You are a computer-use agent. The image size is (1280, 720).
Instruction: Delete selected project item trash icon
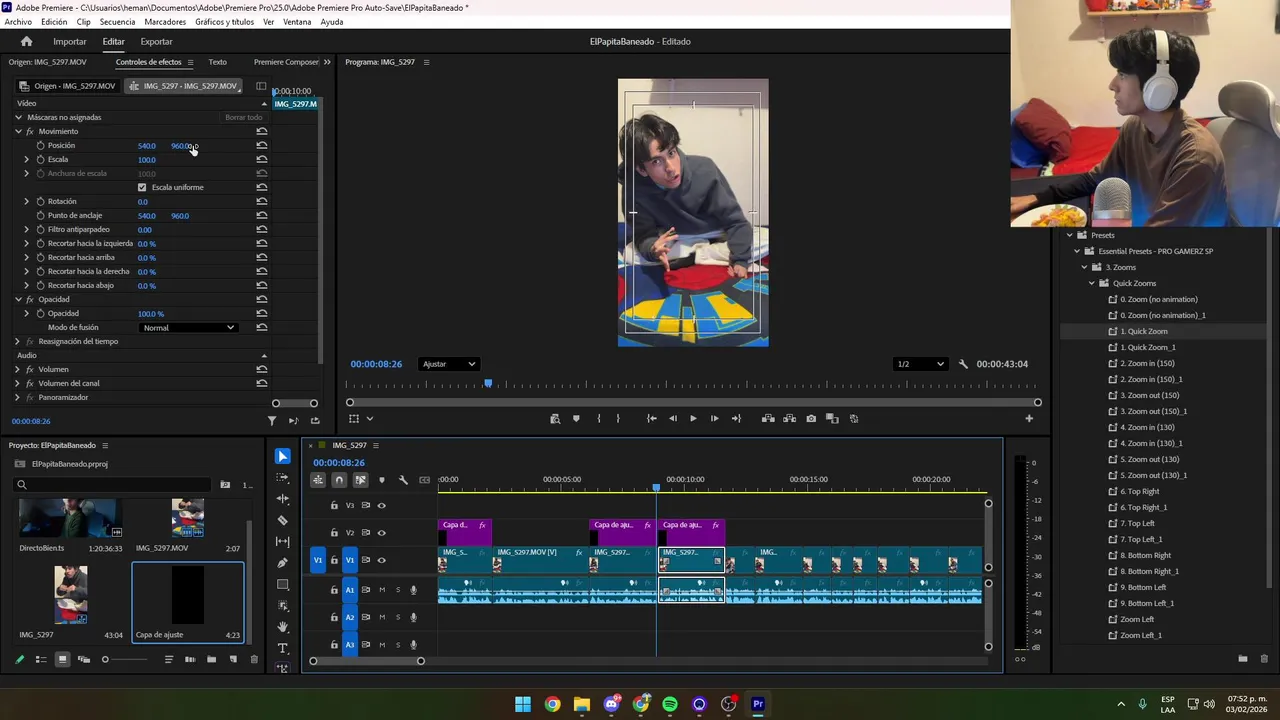(254, 659)
